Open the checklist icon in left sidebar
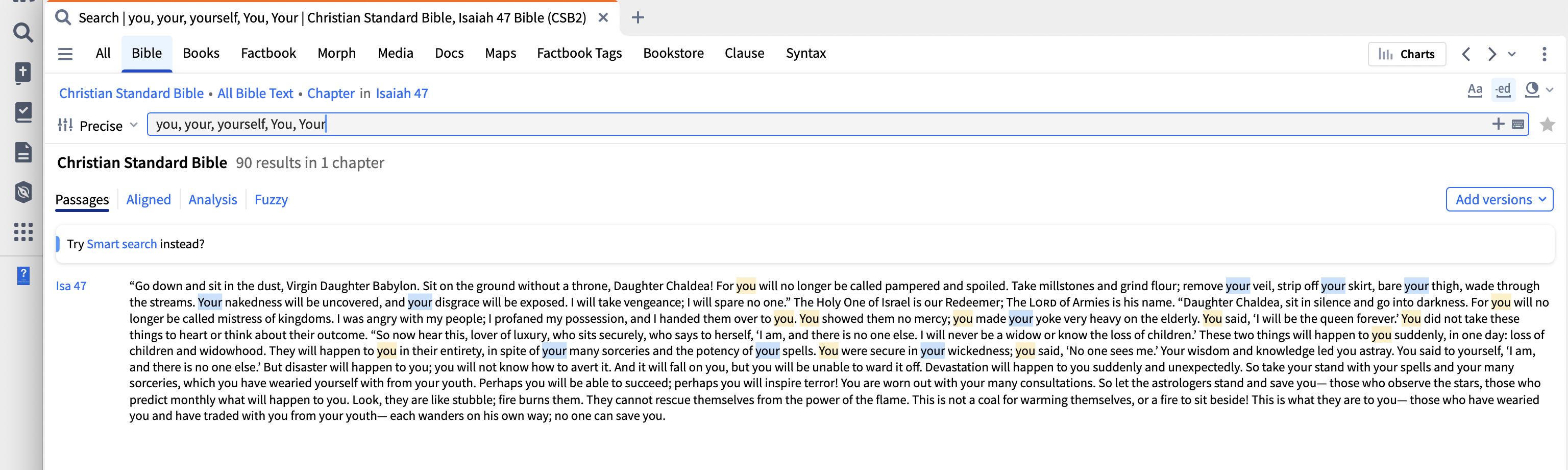 point(23,112)
